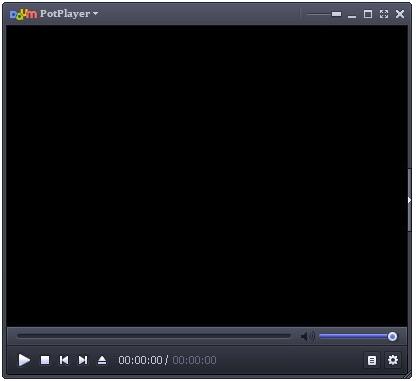416x381 pixels.
Task: Mute audio via the speaker icon
Action: tap(307, 337)
